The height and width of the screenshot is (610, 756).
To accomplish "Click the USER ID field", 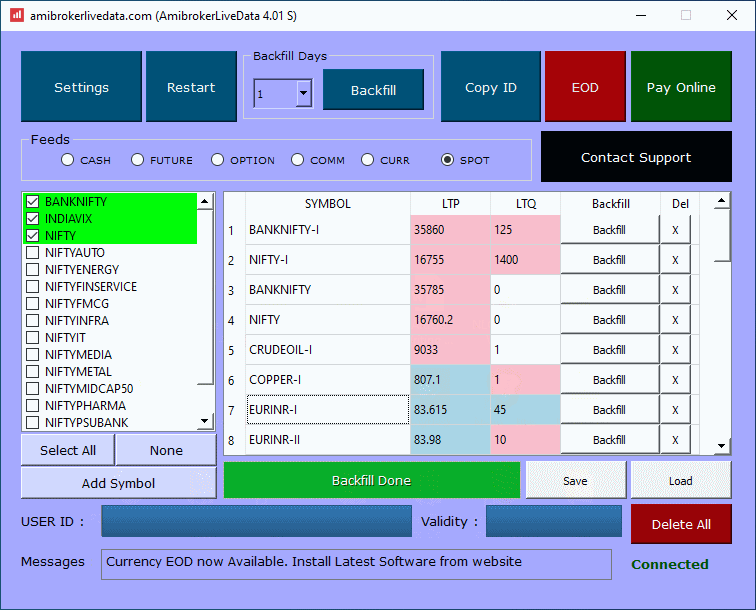I will coord(256,521).
